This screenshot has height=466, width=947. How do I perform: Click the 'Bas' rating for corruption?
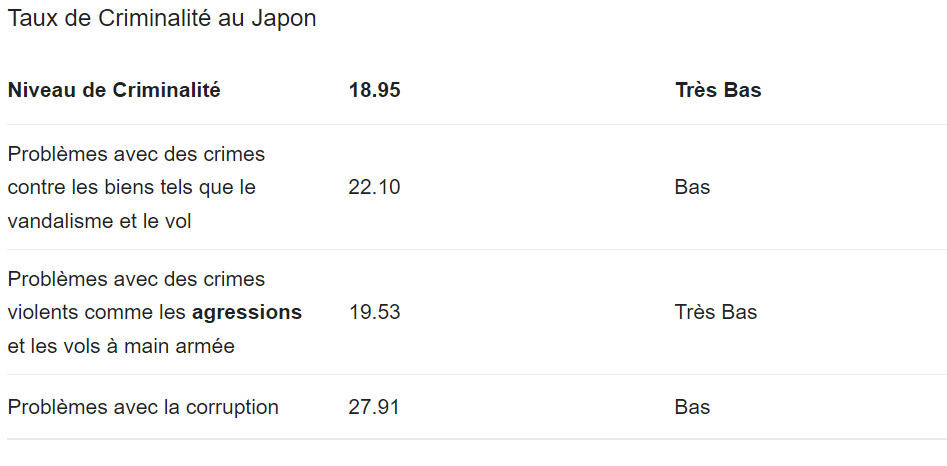pyautogui.click(x=692, y=407)
